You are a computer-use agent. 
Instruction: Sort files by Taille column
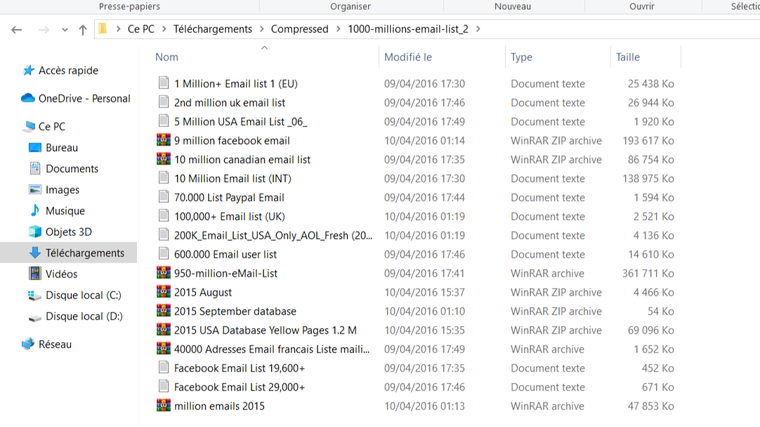point(628,57)
